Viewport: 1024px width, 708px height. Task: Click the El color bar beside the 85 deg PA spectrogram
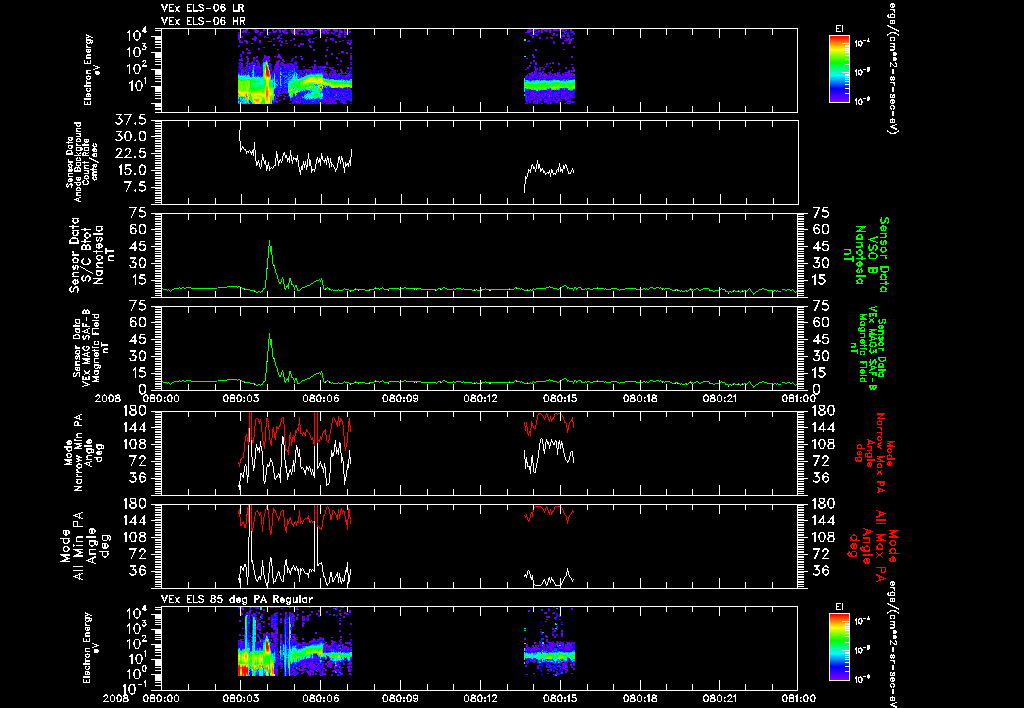(839, 647)
